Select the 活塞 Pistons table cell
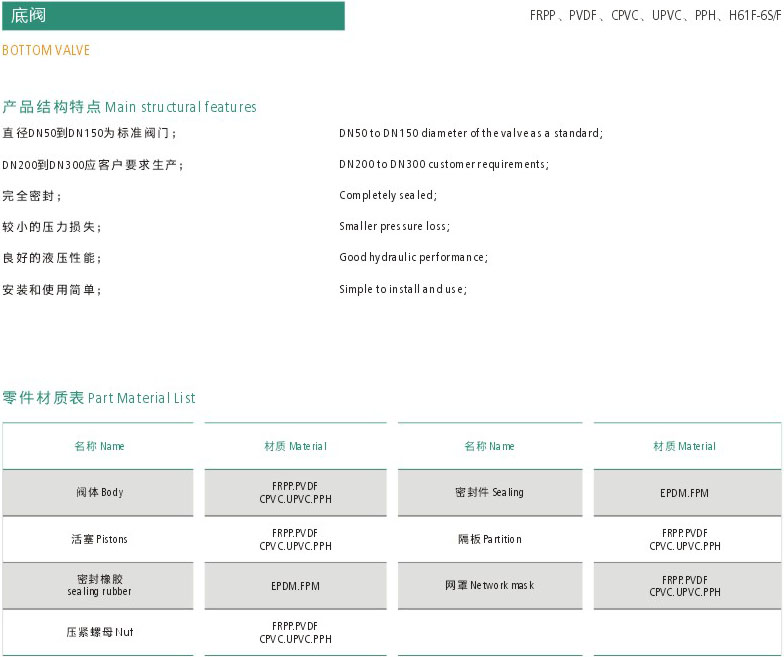784x657 pixels. click(99, 539)
